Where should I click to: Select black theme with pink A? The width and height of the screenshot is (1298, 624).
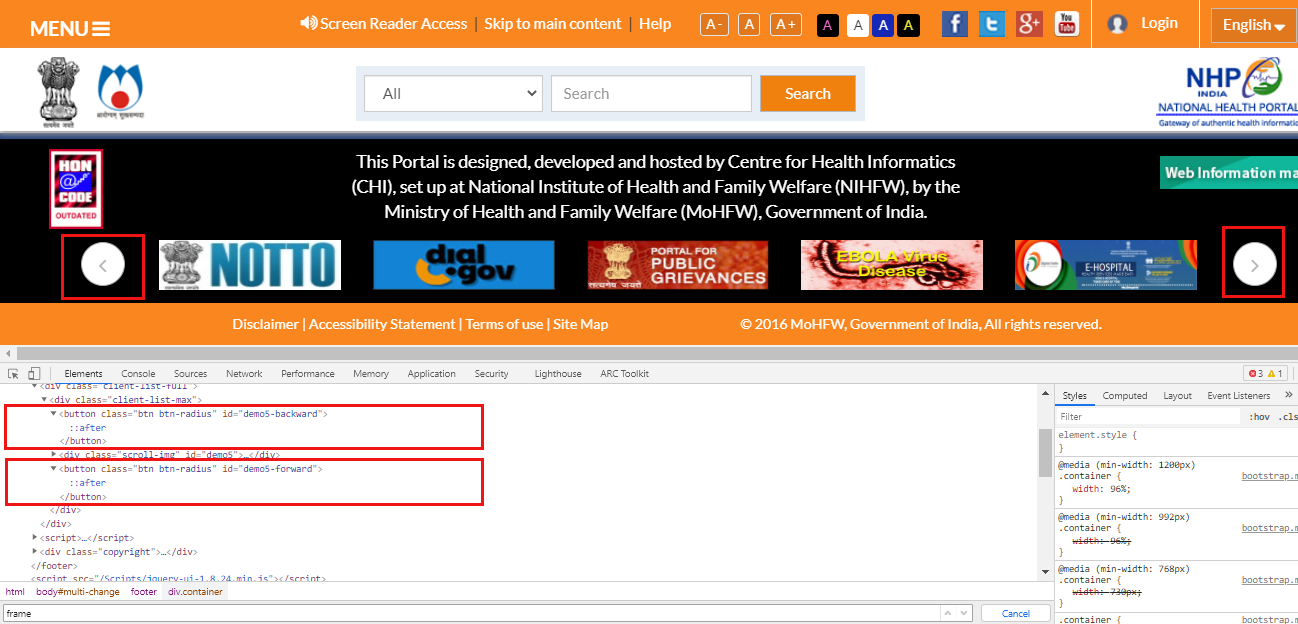tap(827, 25)
